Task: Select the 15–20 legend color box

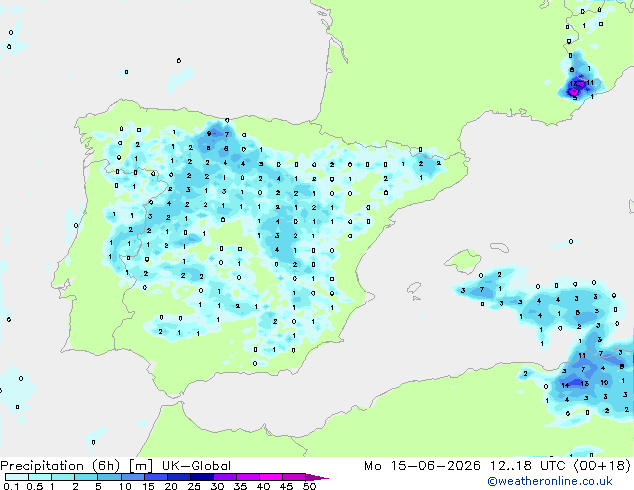Action: pyautogui.click(x=155, y=477)
